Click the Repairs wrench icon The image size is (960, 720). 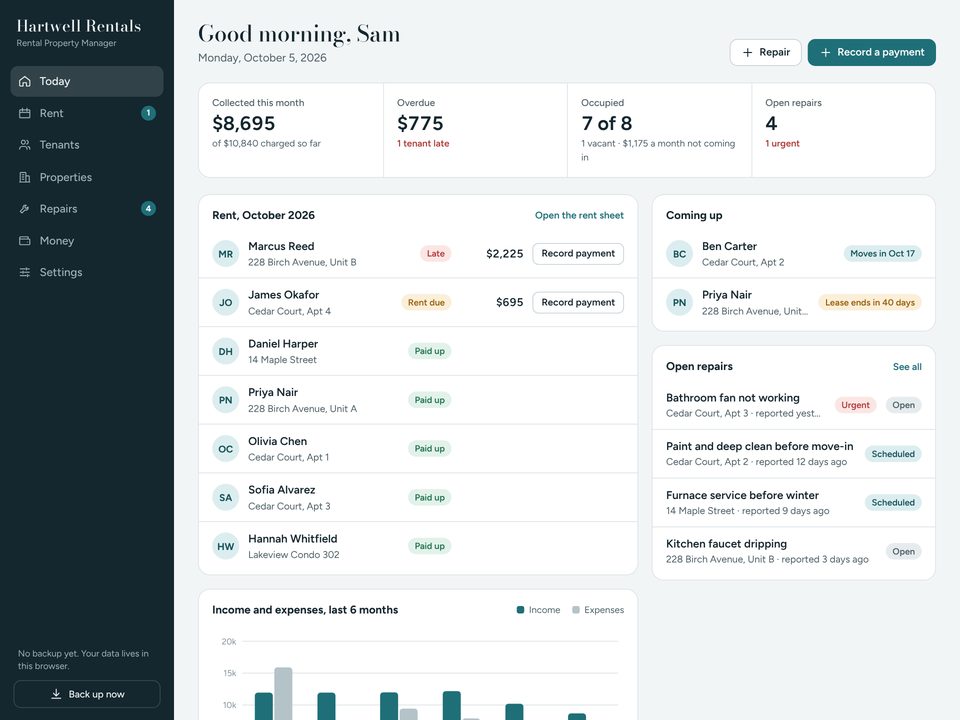(24, 209)
